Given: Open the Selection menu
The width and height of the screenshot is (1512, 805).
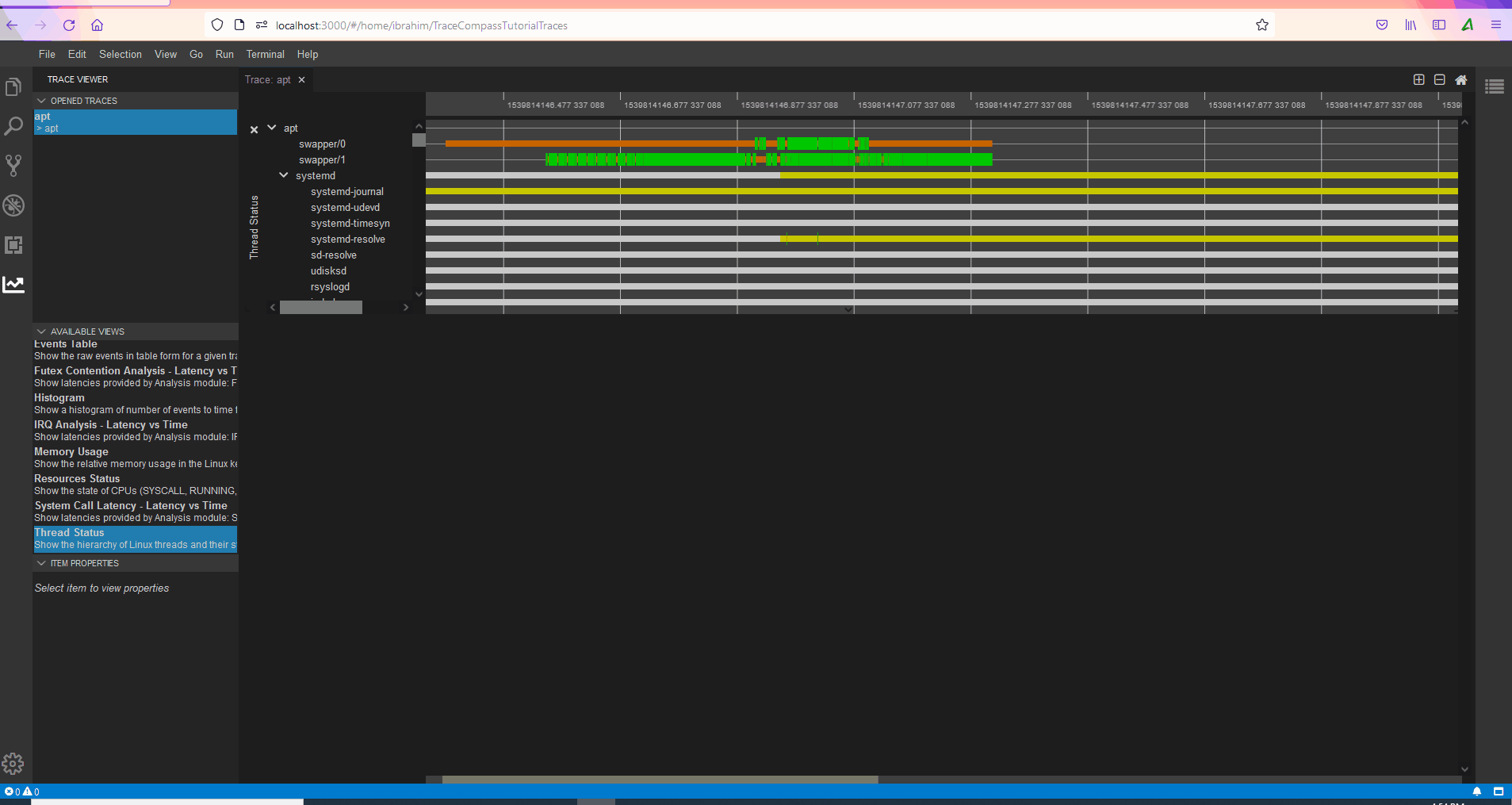Looking at the screenshot, I should coord(121,54).
